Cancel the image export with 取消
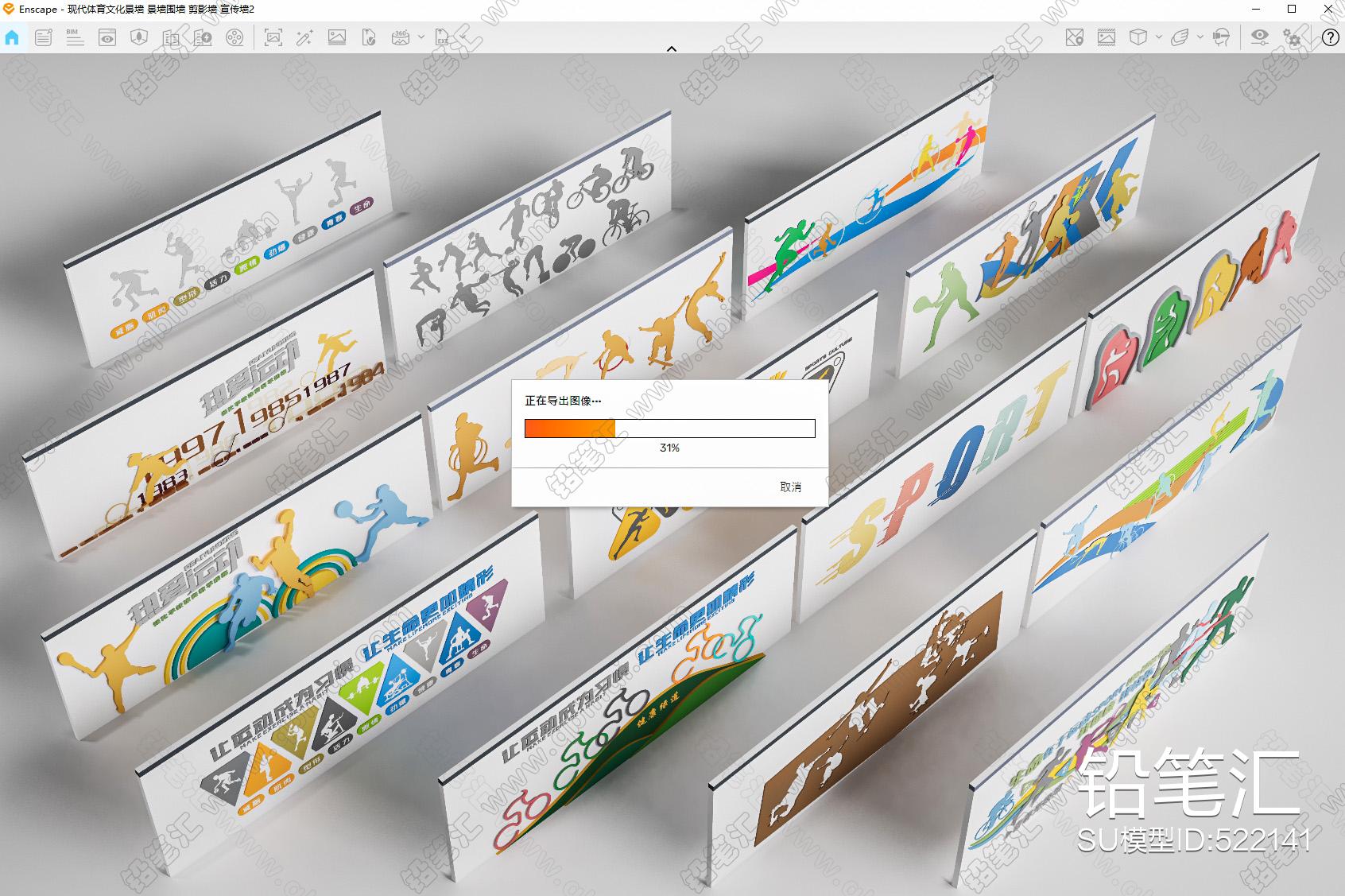 click(791, 487)
